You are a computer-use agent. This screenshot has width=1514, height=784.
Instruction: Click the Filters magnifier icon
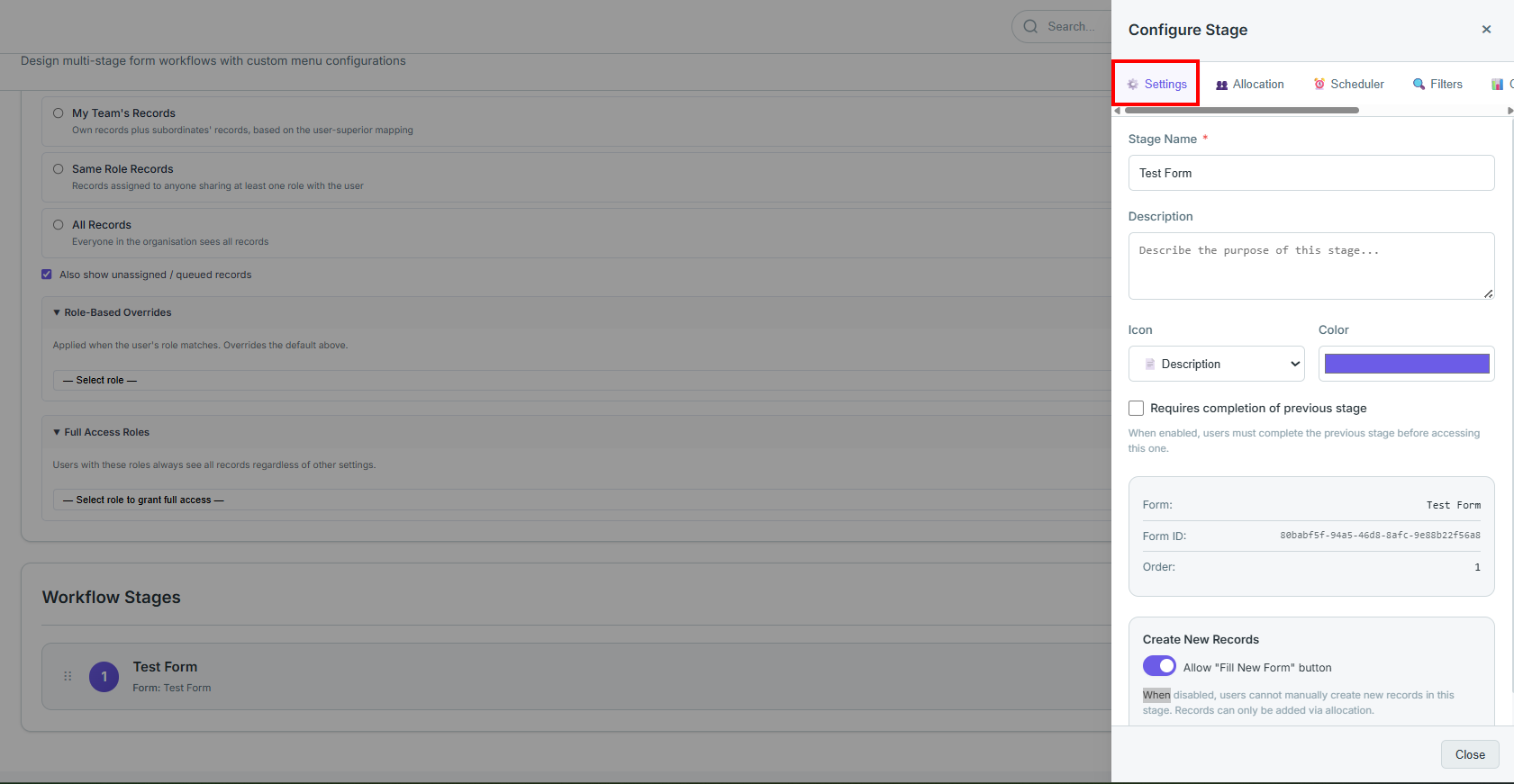pyautogui.click(x=1419, y=84)
